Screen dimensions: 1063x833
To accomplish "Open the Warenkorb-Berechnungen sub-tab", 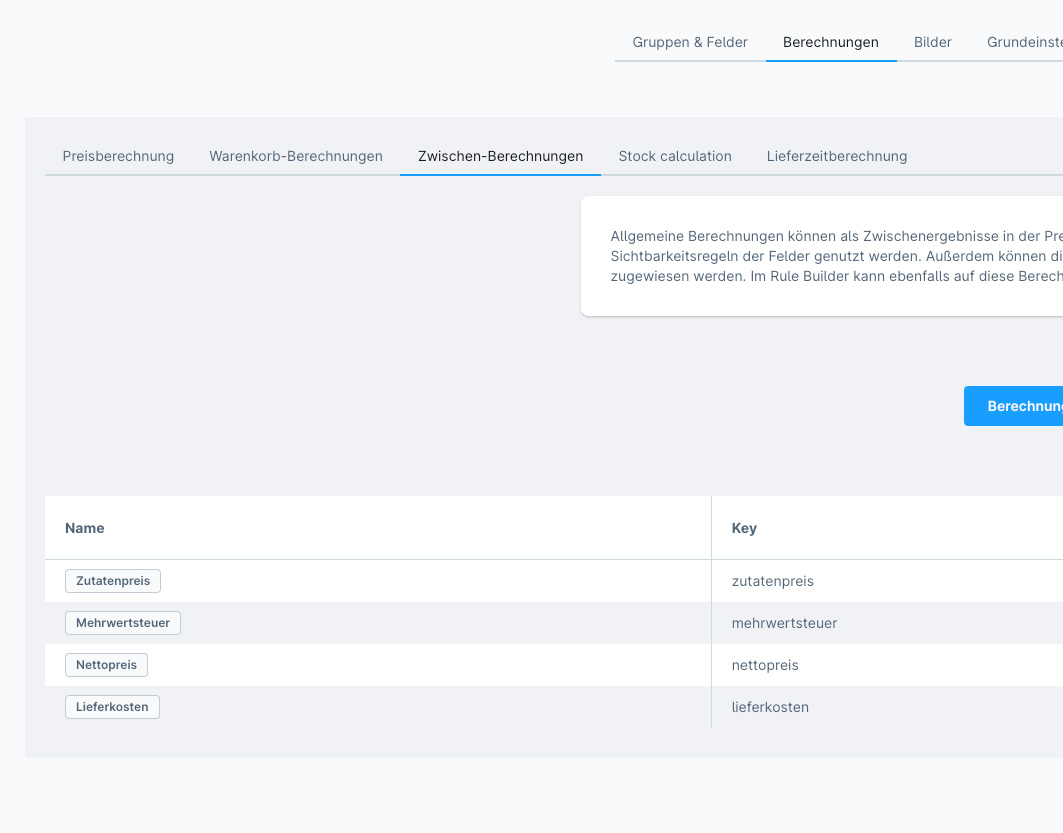I will pos(295,156).
